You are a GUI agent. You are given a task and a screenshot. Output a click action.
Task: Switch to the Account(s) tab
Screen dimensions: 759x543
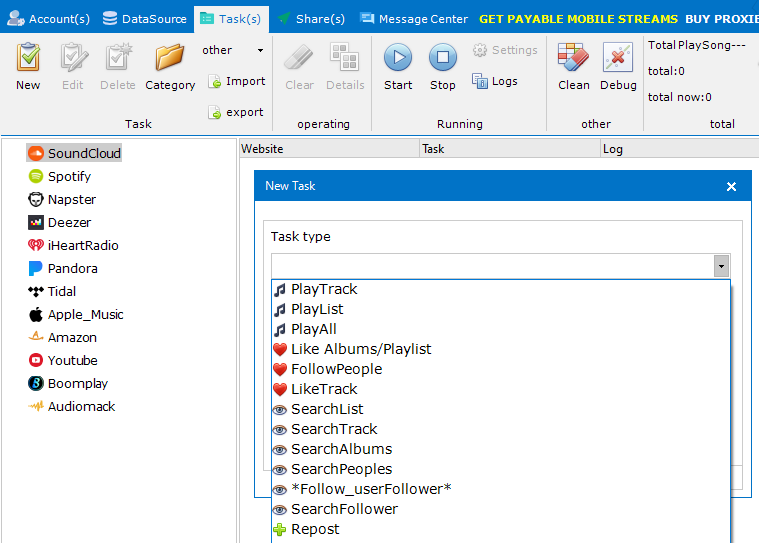pos(48,19)
